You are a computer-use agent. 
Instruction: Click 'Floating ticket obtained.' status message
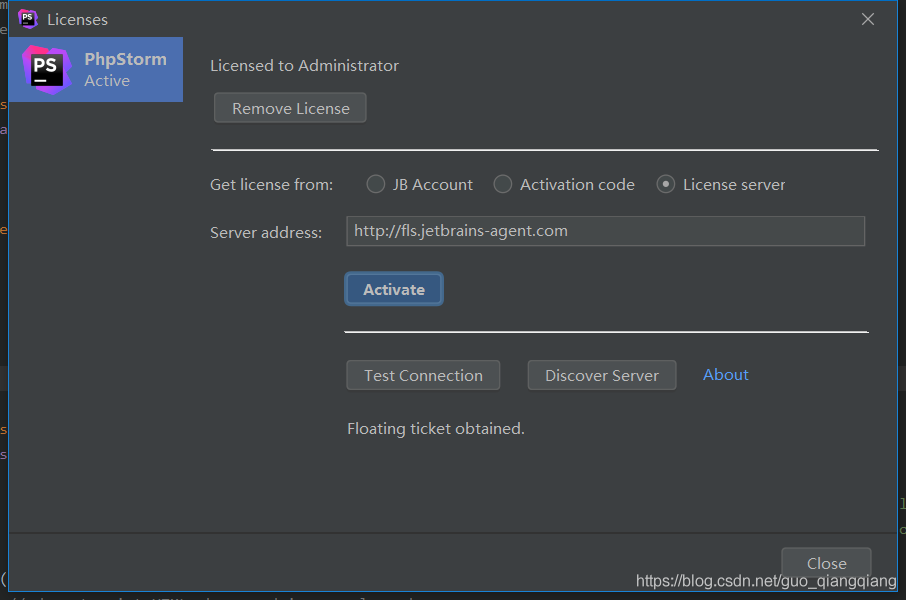pos(436,429)
